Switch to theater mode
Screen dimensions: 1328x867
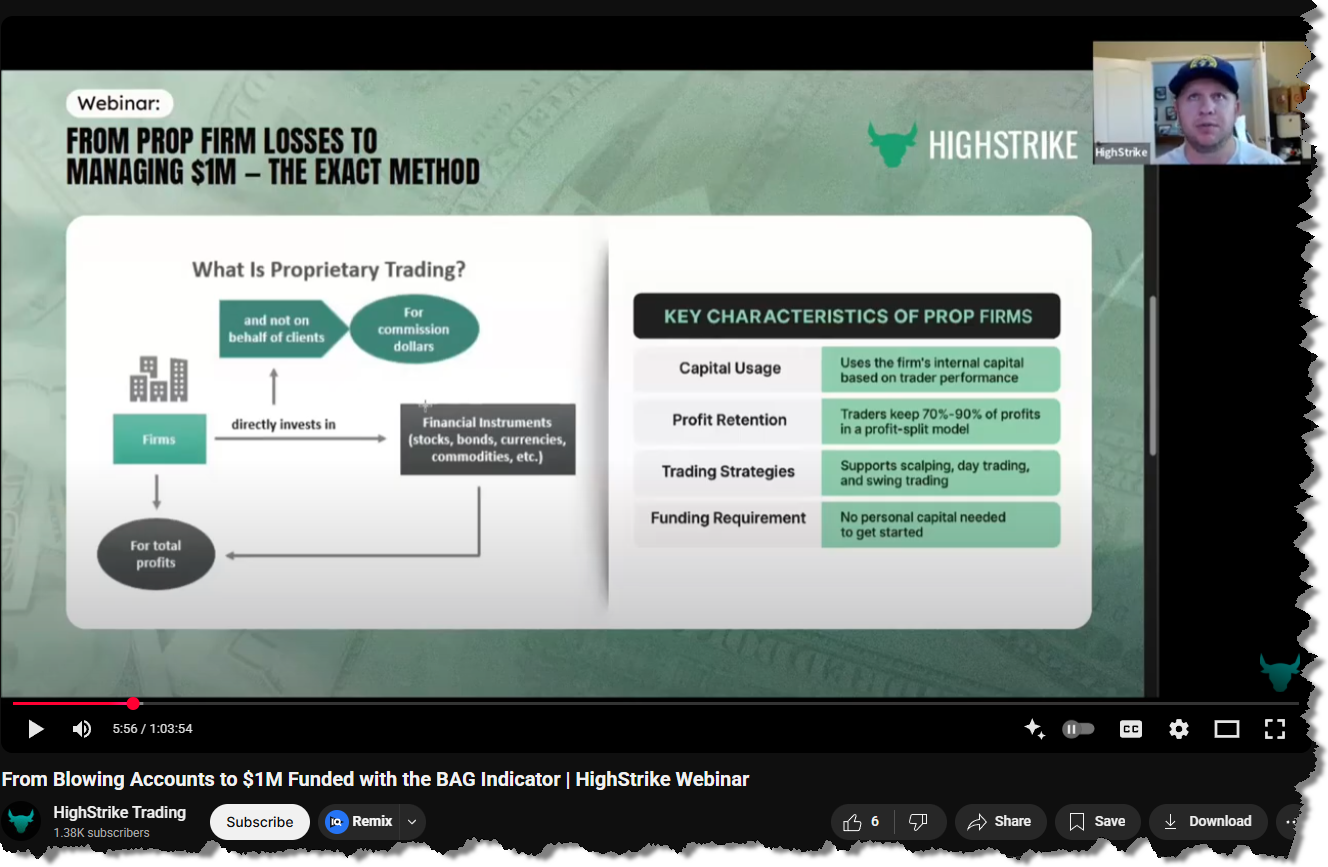1227,729
